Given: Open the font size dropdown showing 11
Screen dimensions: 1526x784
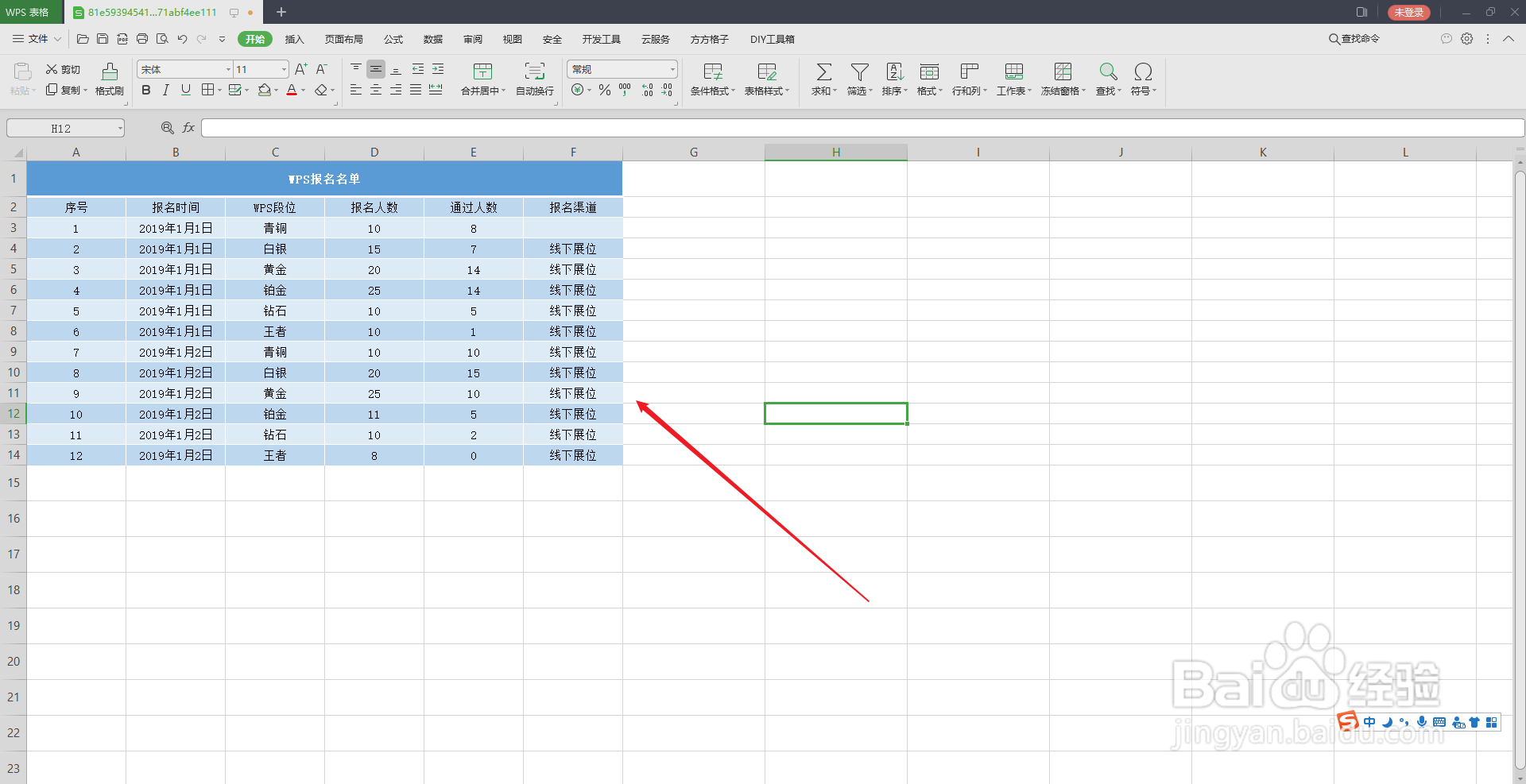Looking at the screenshot, I should point(284,70).
